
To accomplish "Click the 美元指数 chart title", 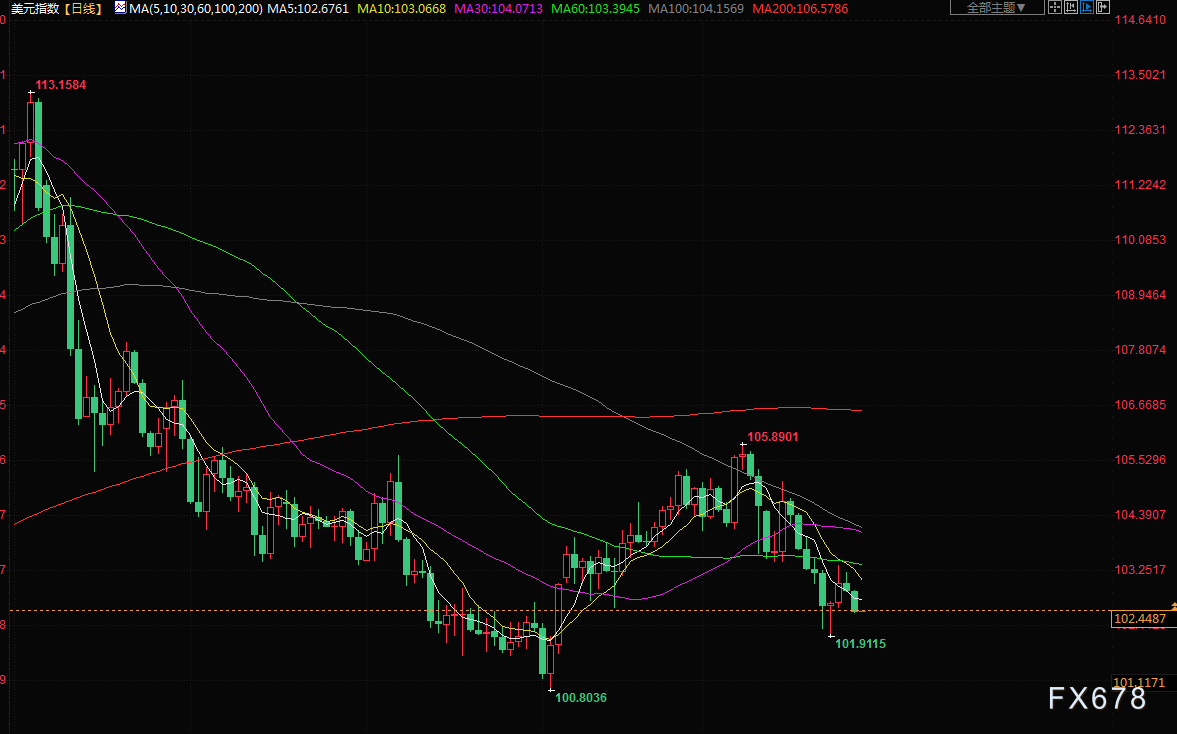I will pyautogui.click(x=36, y=9).
